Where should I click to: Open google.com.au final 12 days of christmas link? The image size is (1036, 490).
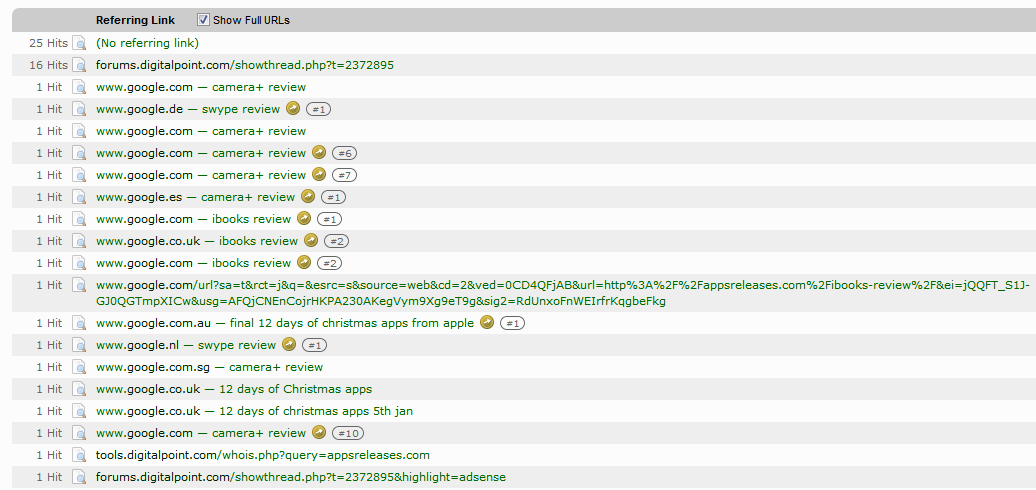[x=285, y=324]
